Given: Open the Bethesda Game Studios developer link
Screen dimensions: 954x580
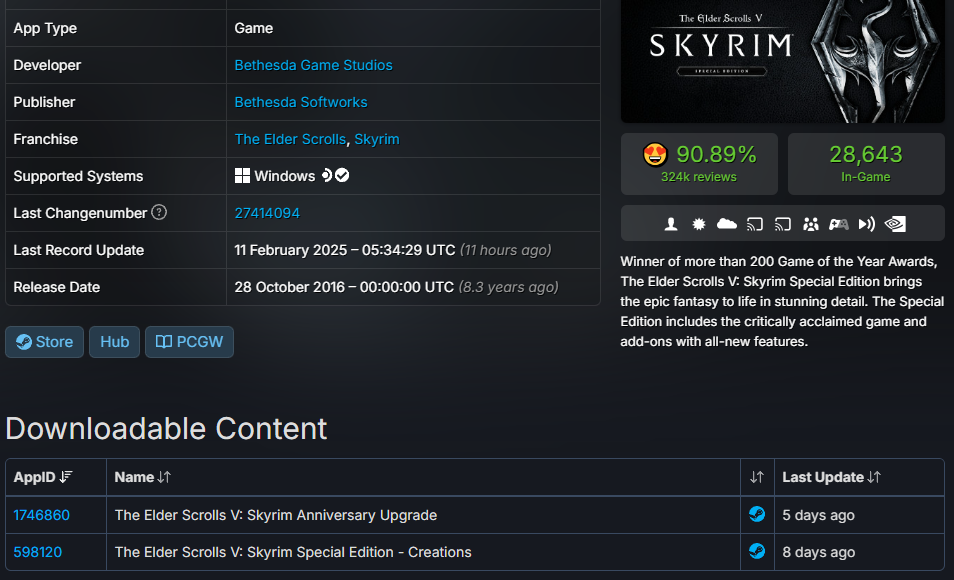Looking at the screenshot, I should click(x=313, y=65).
